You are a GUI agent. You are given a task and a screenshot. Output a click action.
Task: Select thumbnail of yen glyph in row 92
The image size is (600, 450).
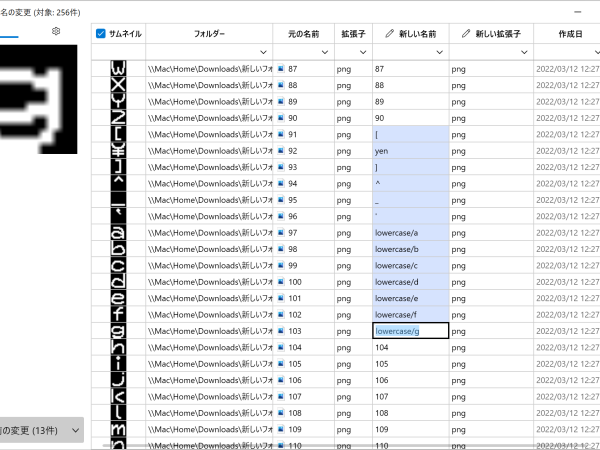tap(118, 150)
